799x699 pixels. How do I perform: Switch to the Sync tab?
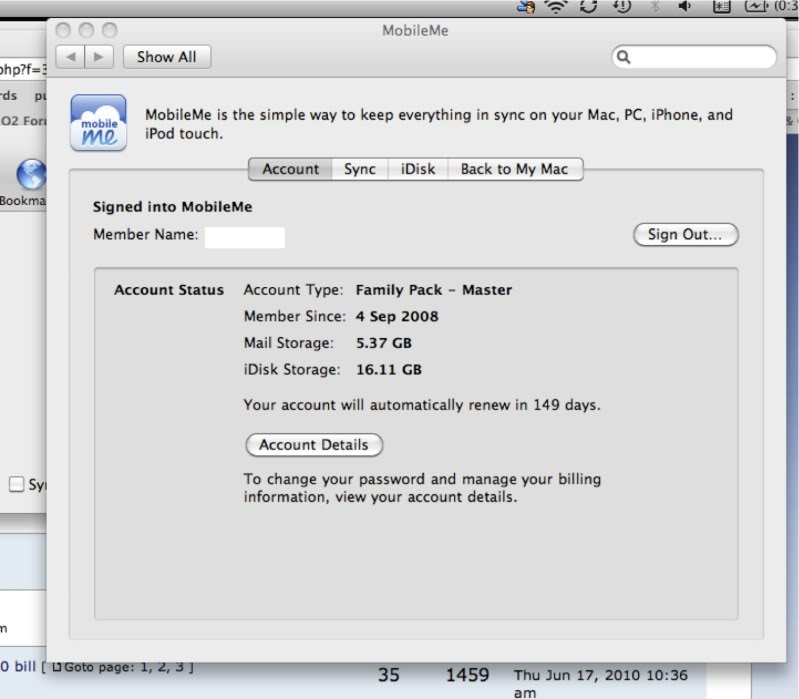(360, 169)
